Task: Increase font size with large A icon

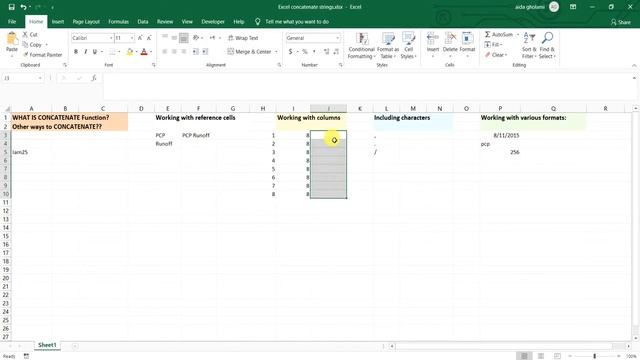Action: point(140,38)
